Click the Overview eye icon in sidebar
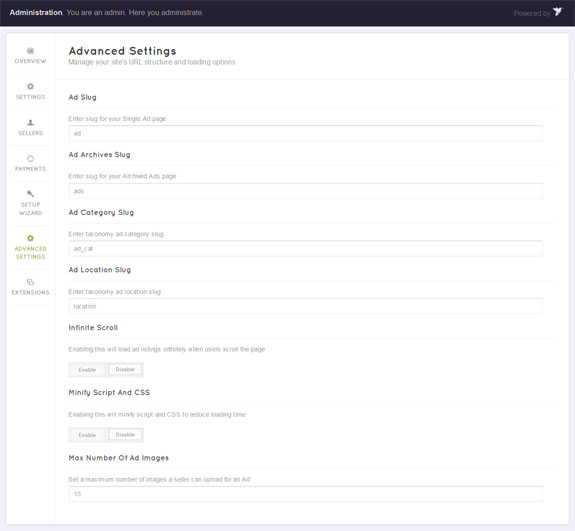This screenshot has width=575, height=531. coord(30,51)
